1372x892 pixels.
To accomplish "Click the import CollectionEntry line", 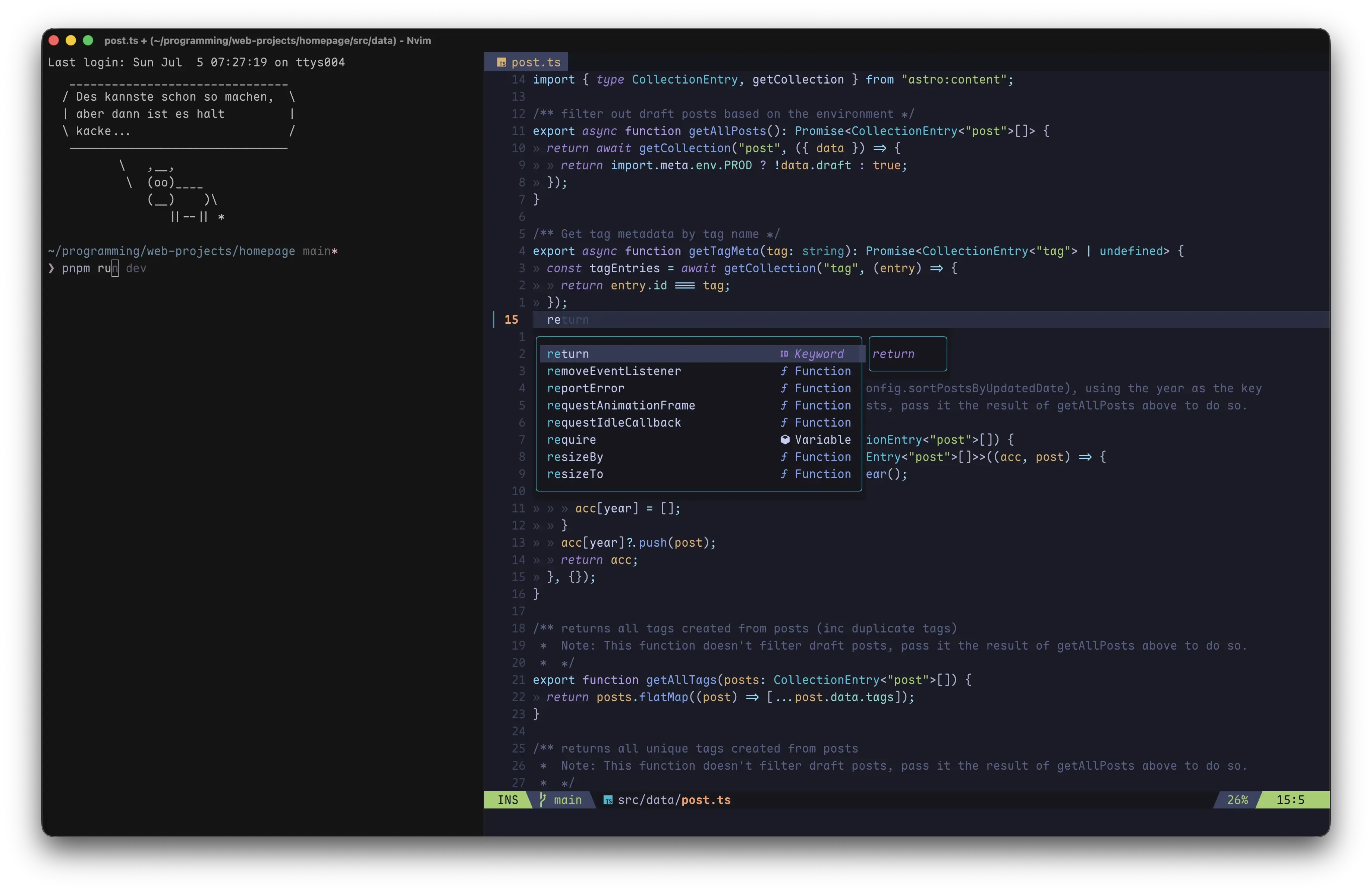I will coord(772,79).
